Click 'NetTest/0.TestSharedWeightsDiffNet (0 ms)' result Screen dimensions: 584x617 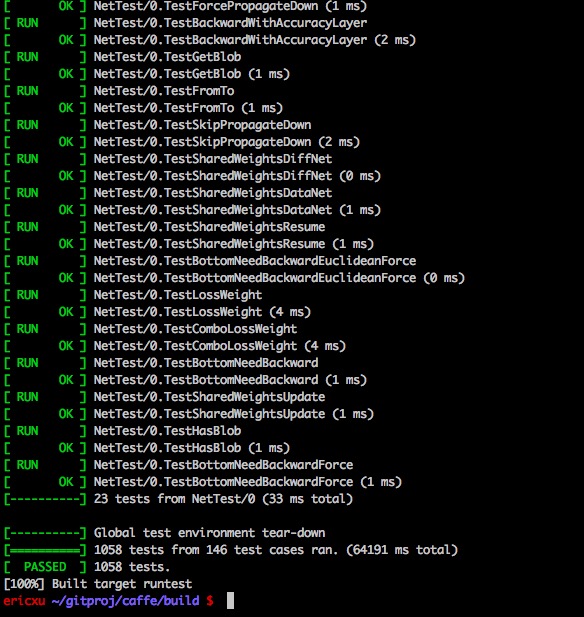click(237, 176)
